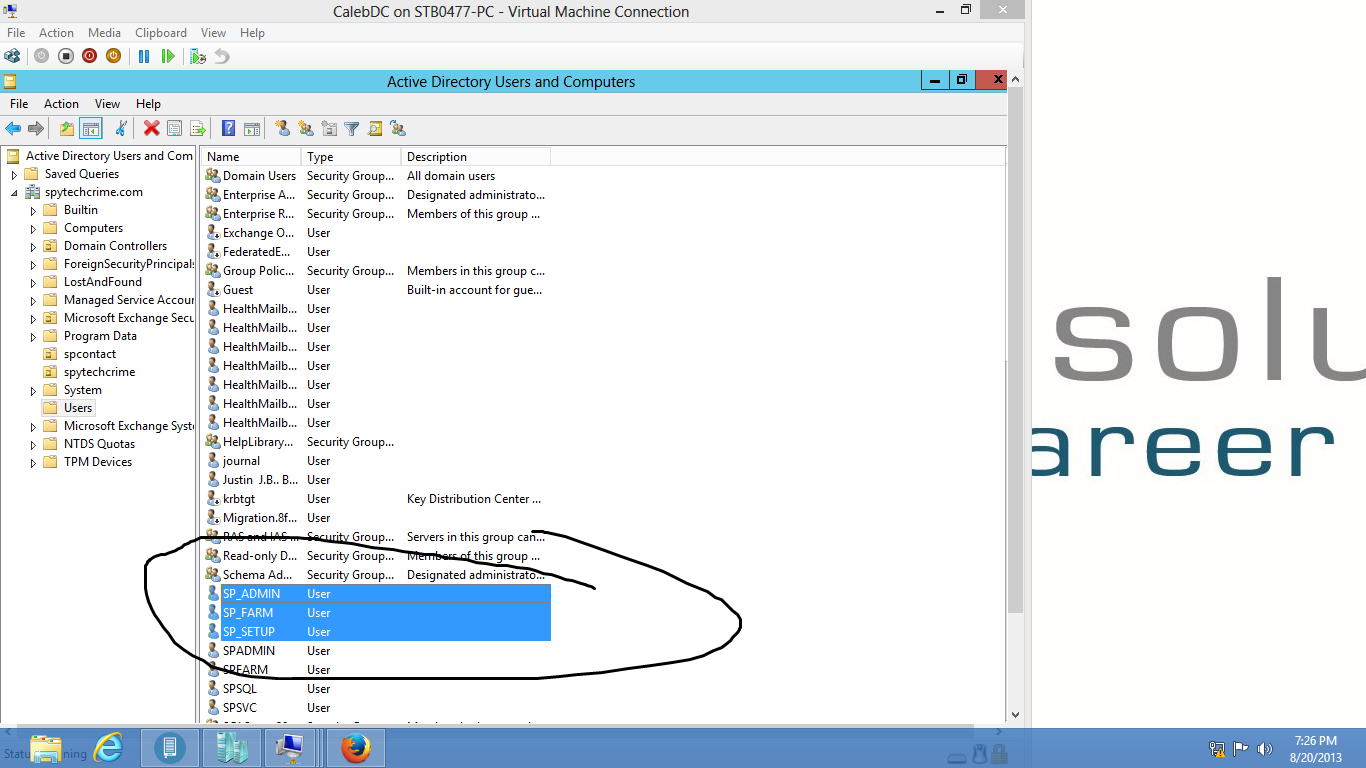Expand the TPM Devices container
This screenshot has height=768, width=1366.
[x=33, y=462]
